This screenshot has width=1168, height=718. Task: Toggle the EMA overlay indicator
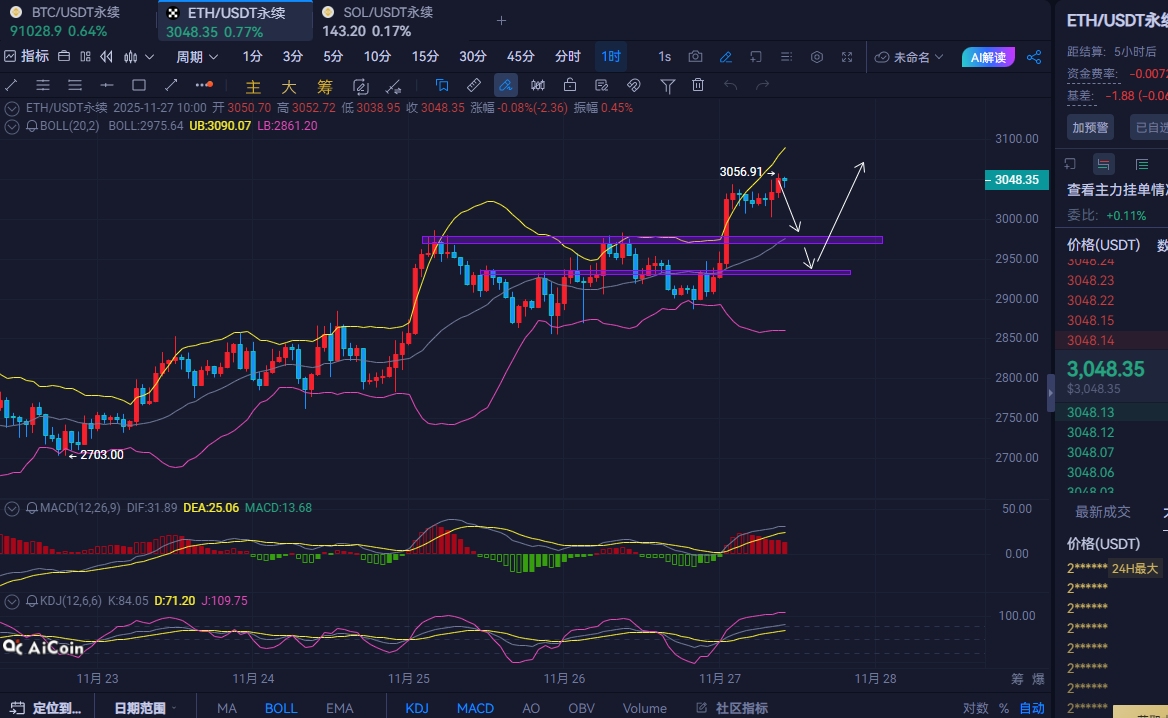(x=339, y=708)
